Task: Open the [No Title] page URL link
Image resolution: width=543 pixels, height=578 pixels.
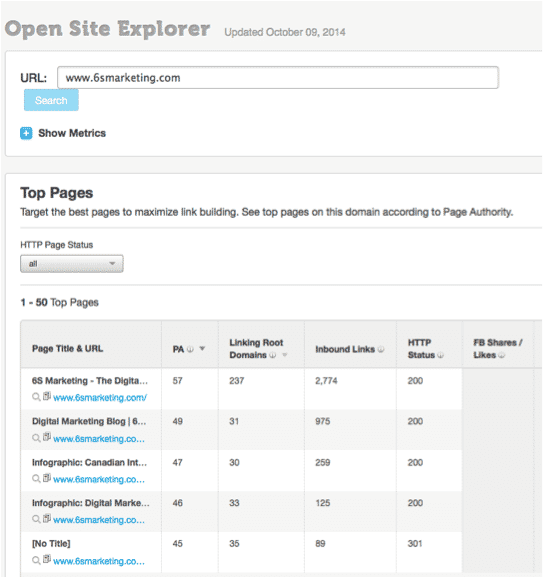Action: (99, 561)
